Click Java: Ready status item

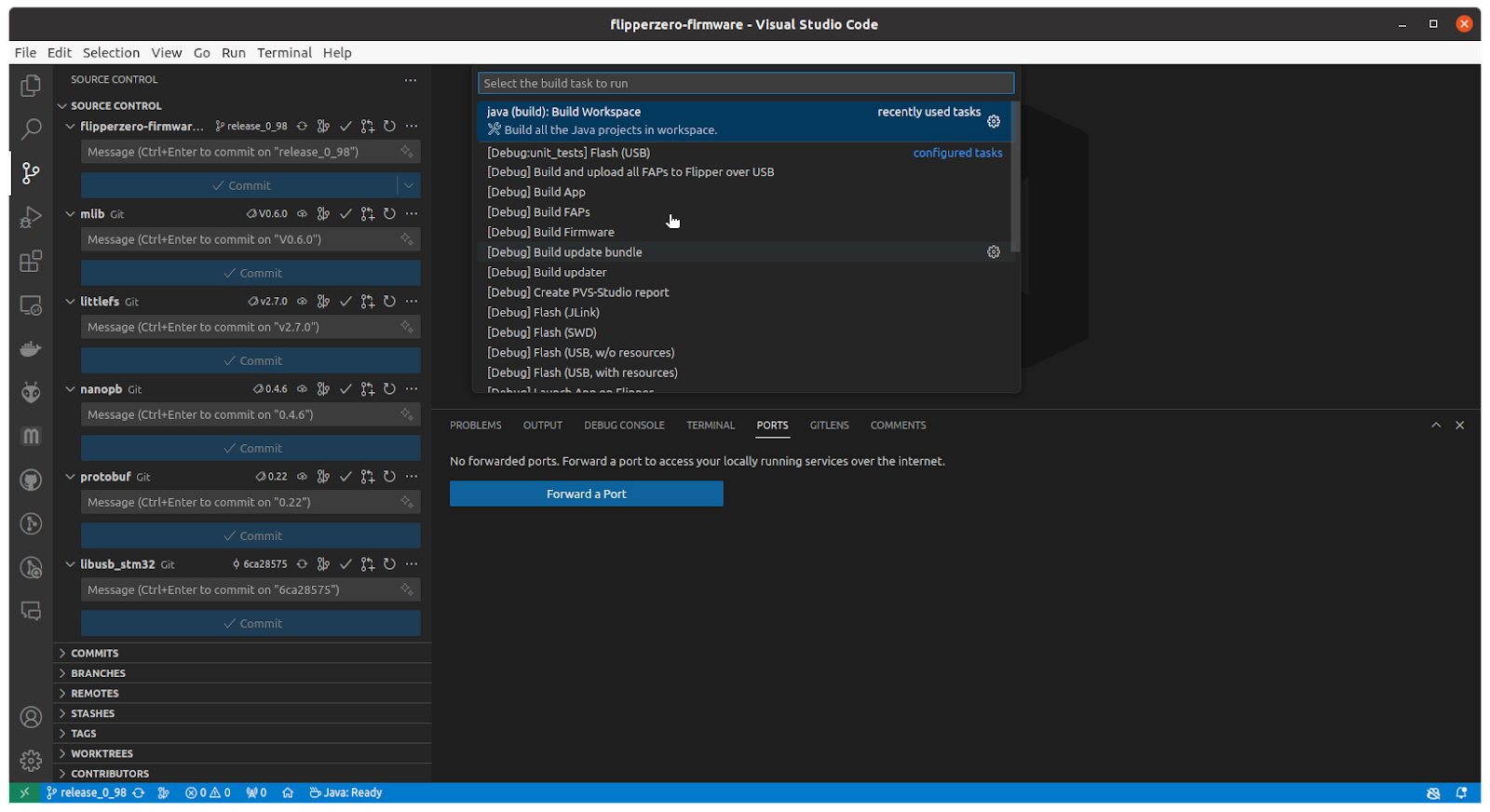[345, 793]
